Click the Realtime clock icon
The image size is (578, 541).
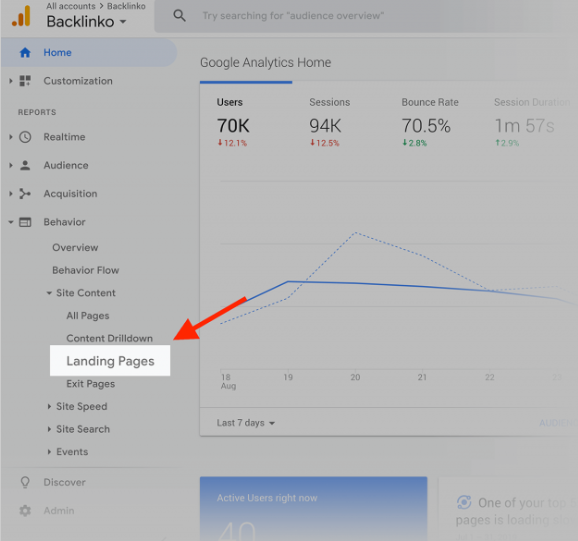pyautogui.click(x=25, y=137)
